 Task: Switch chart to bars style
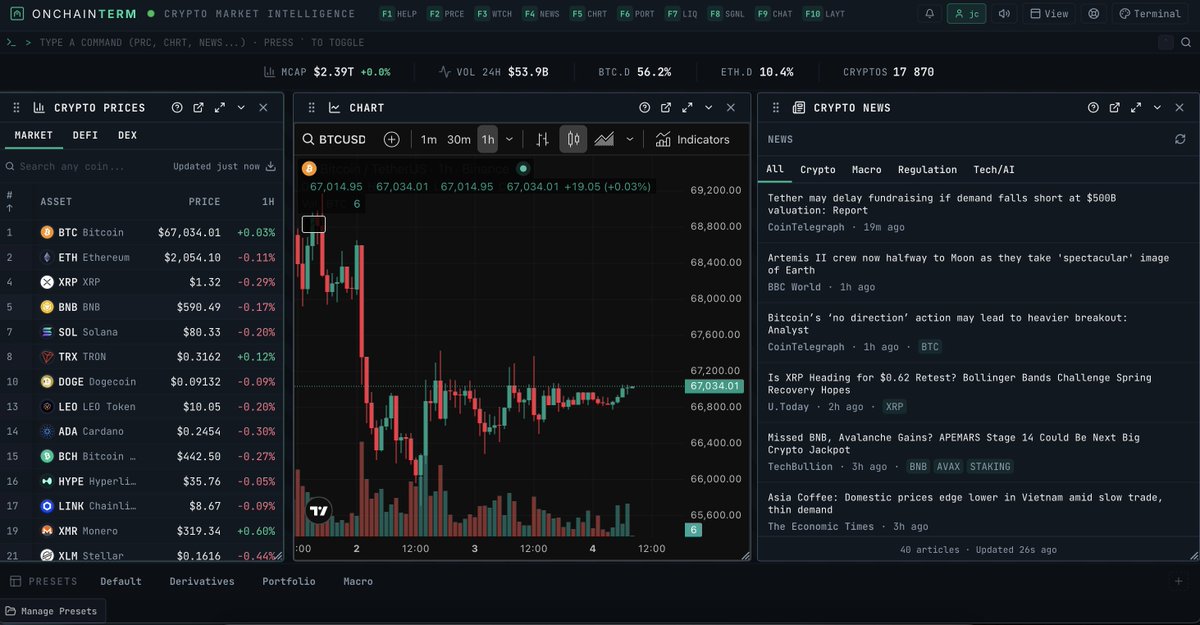(542, 139)
